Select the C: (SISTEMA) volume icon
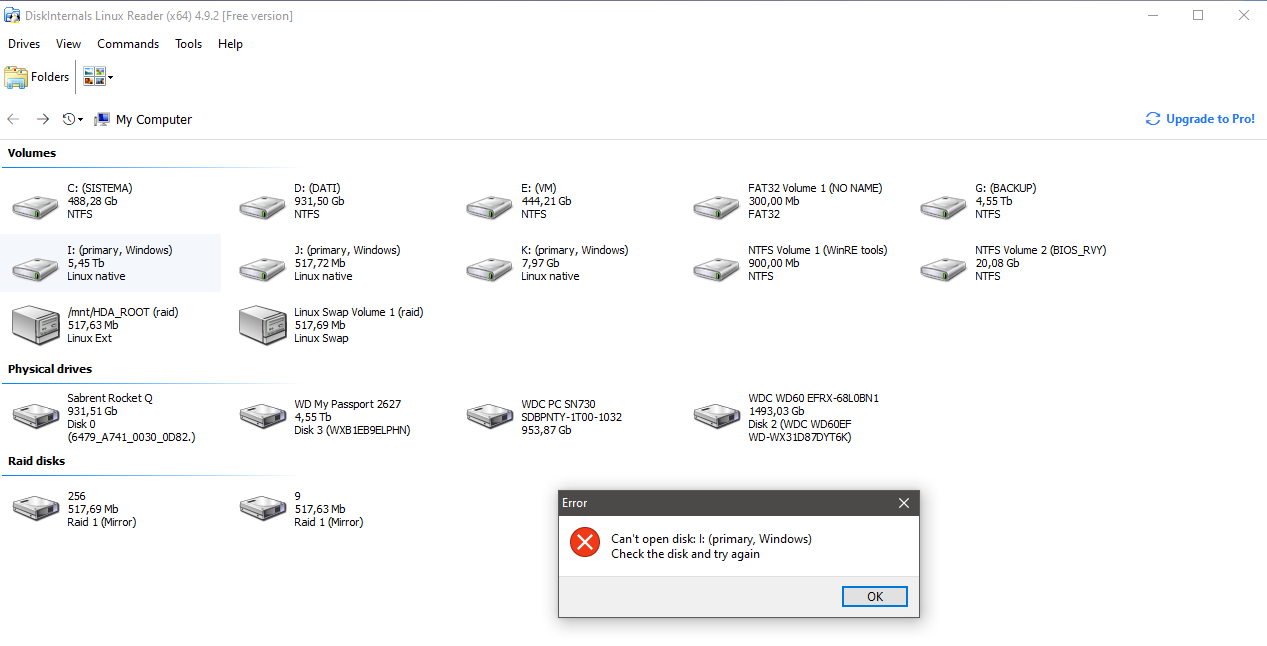The image size is (1267, 646). (x=35, y=206)
